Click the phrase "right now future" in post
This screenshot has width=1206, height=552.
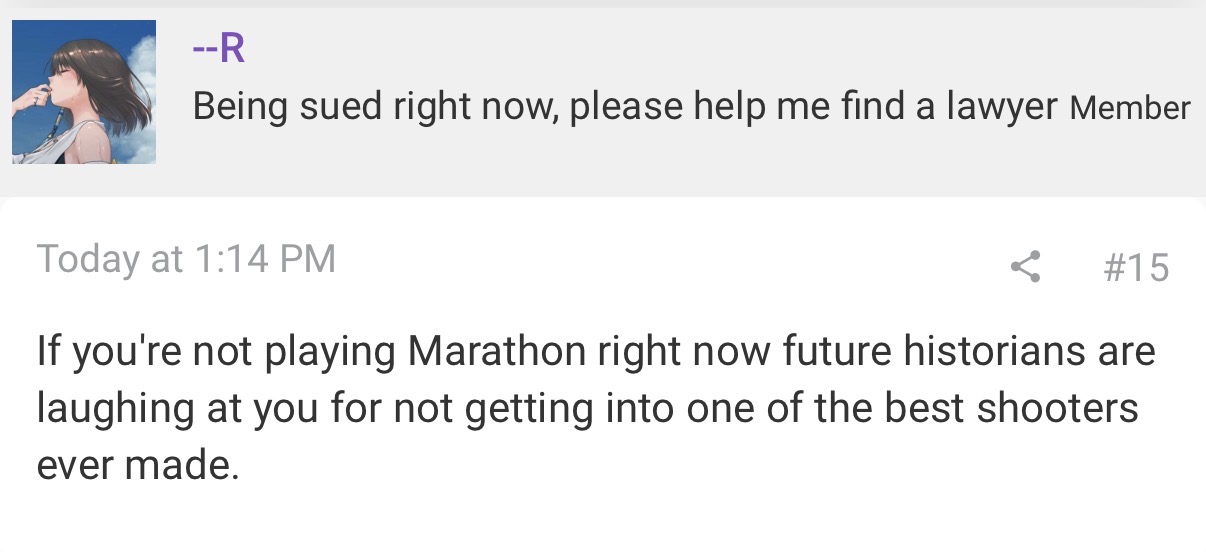click(x=732, y=352)
